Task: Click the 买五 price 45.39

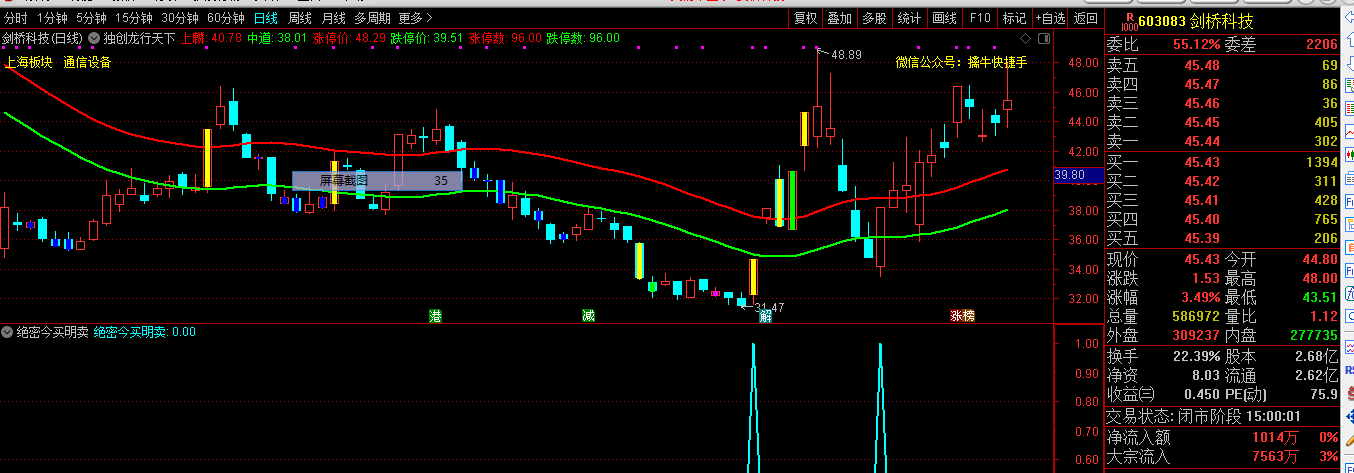Action: pyautogui.click(x=1202, y=238)
